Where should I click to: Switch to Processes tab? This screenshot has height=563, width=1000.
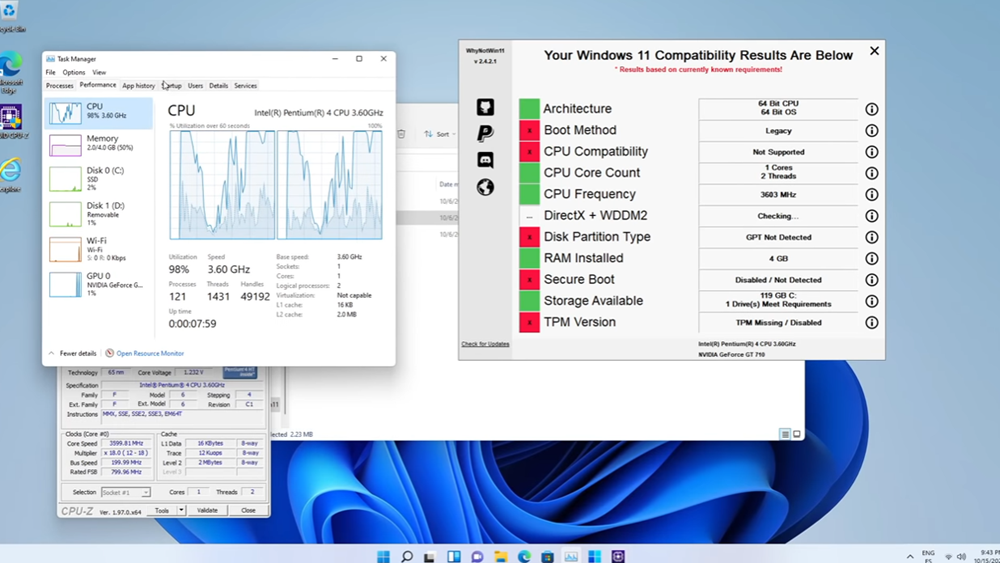click(x=60, y=85)
